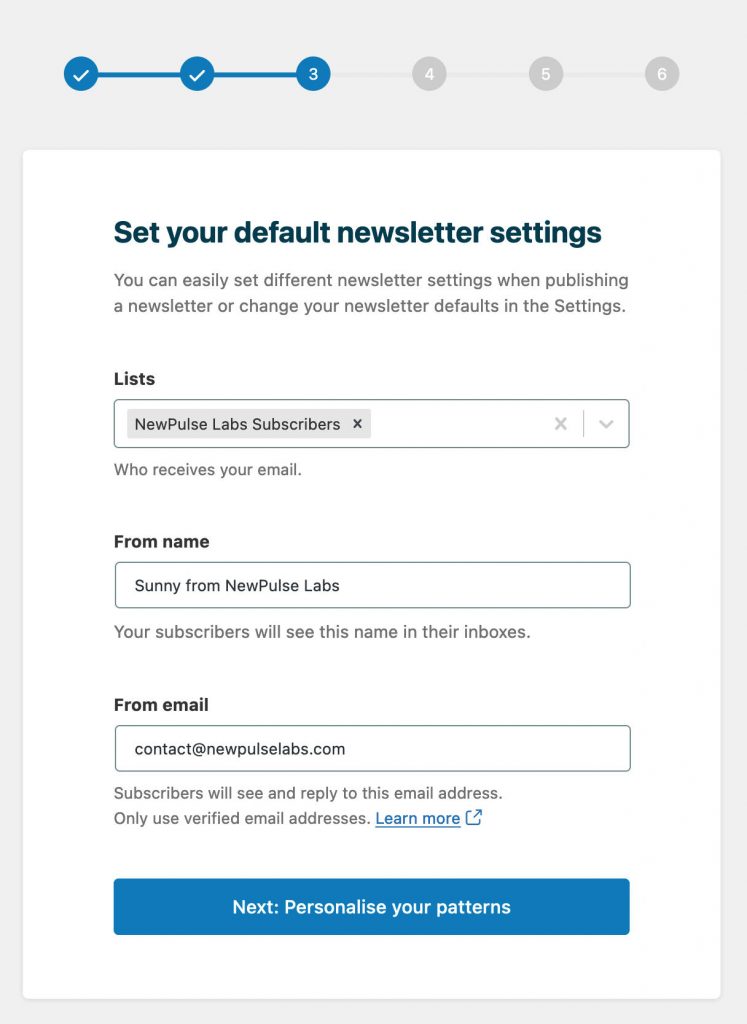The image size is (747, 1024).
Task: Click the Lists field label
Action: pyautogui.click(x=134, y=379)
